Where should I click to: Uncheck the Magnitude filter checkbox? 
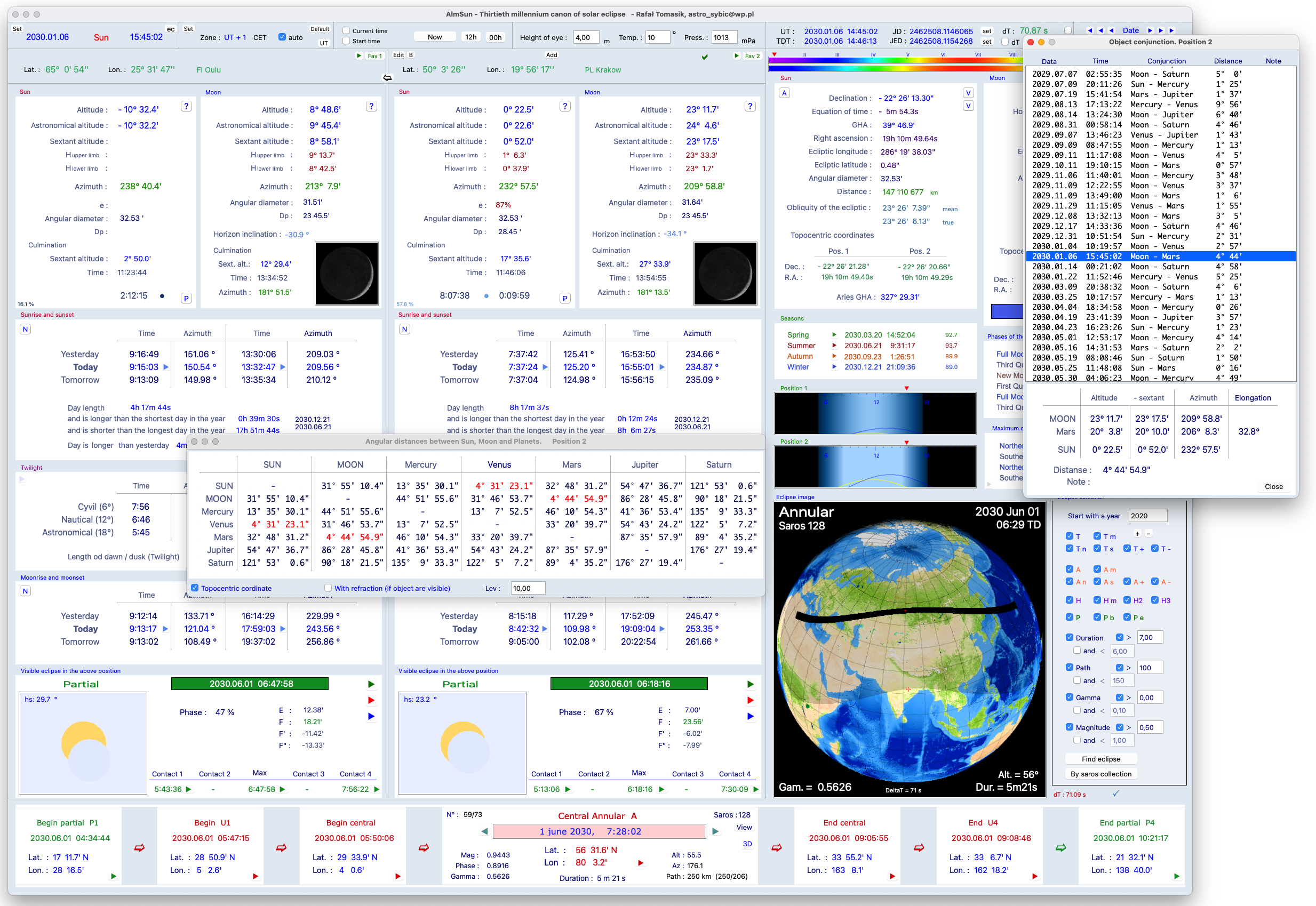point(1069,727)
